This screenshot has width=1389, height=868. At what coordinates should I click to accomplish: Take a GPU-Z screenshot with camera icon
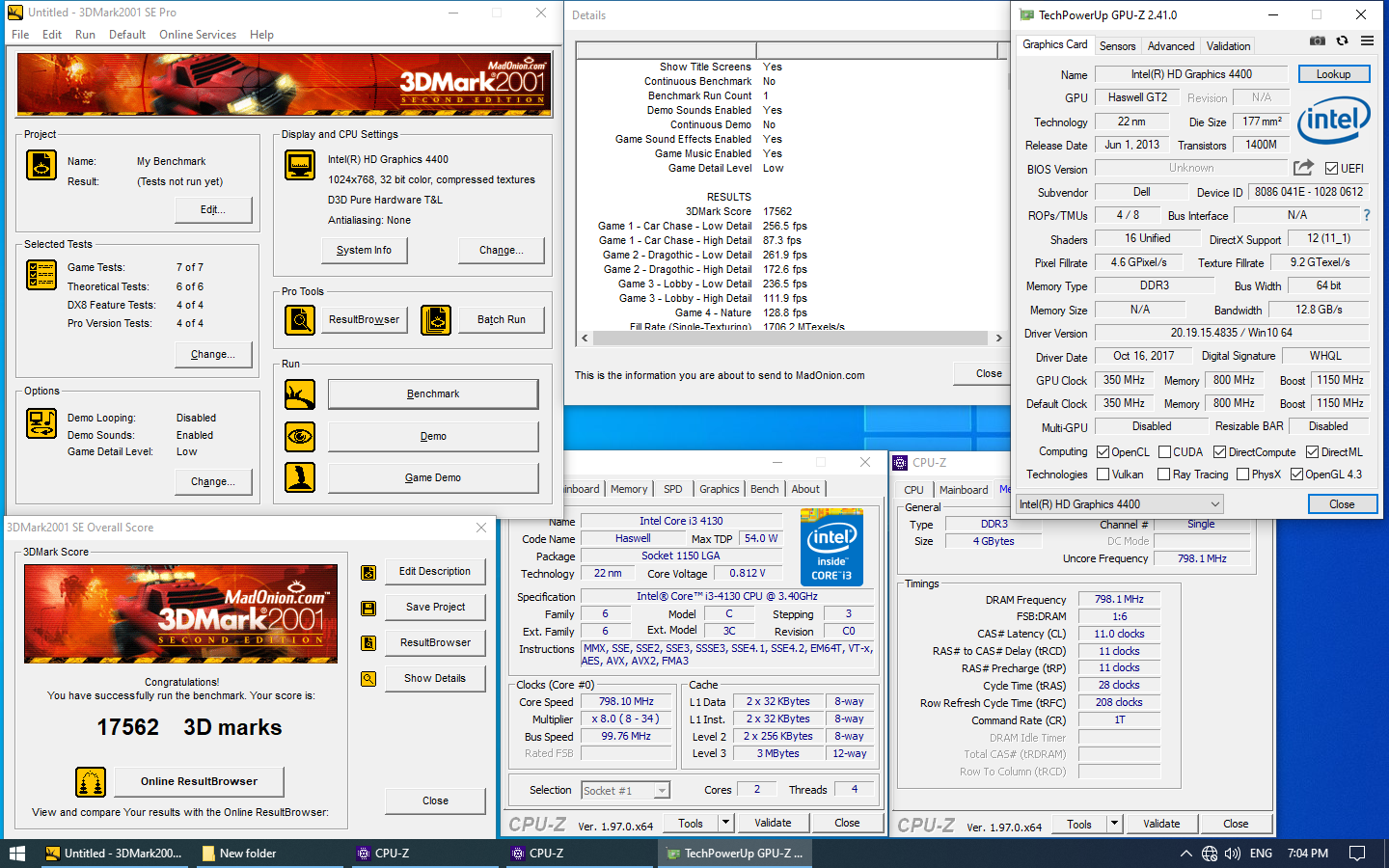[x=1318, y=41]
